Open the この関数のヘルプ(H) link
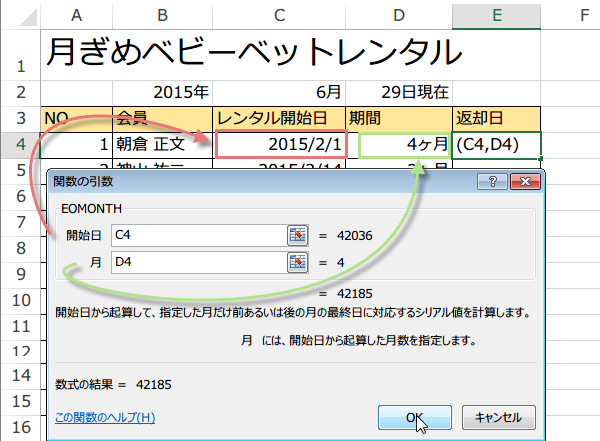Image resolution: width=600 pixels, height=441 pixels. pyautogui.click(x=105, y=417)
